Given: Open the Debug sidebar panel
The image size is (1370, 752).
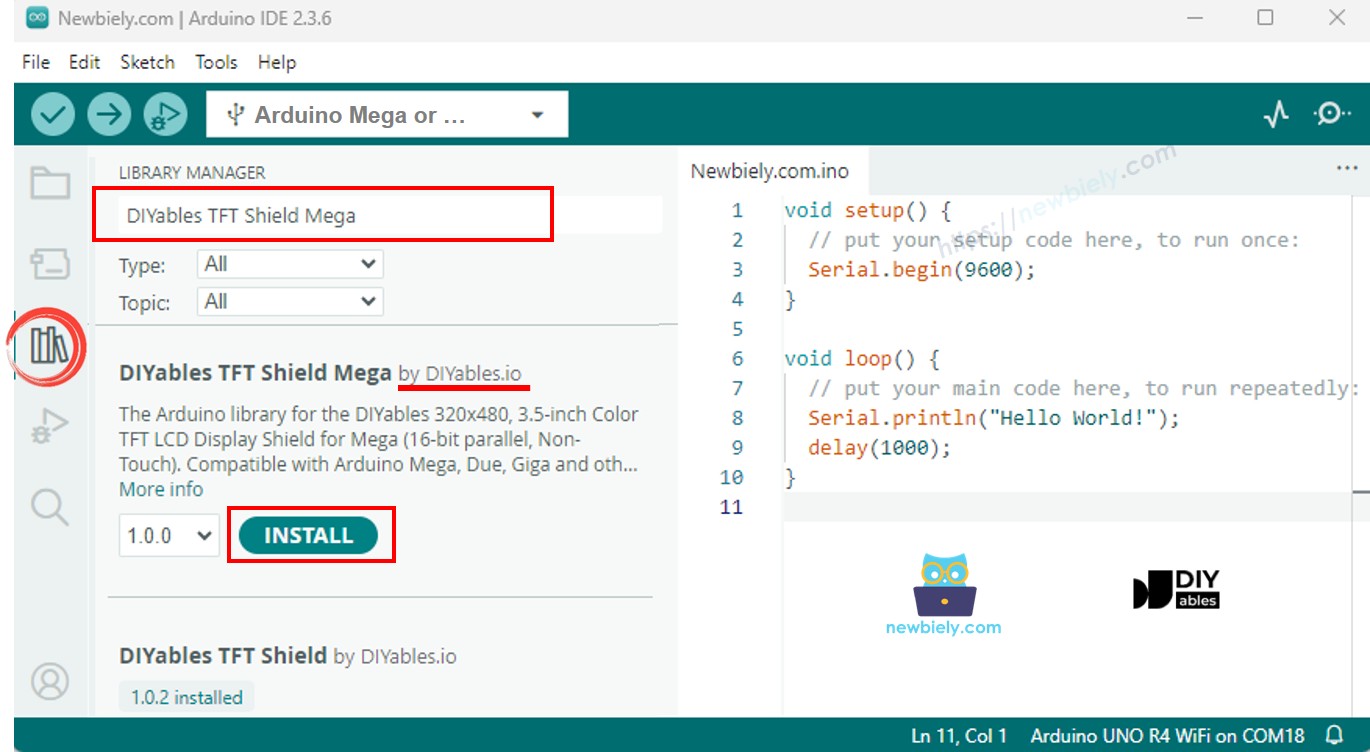Looking at the screenshot, I should [x=50, y=427].
